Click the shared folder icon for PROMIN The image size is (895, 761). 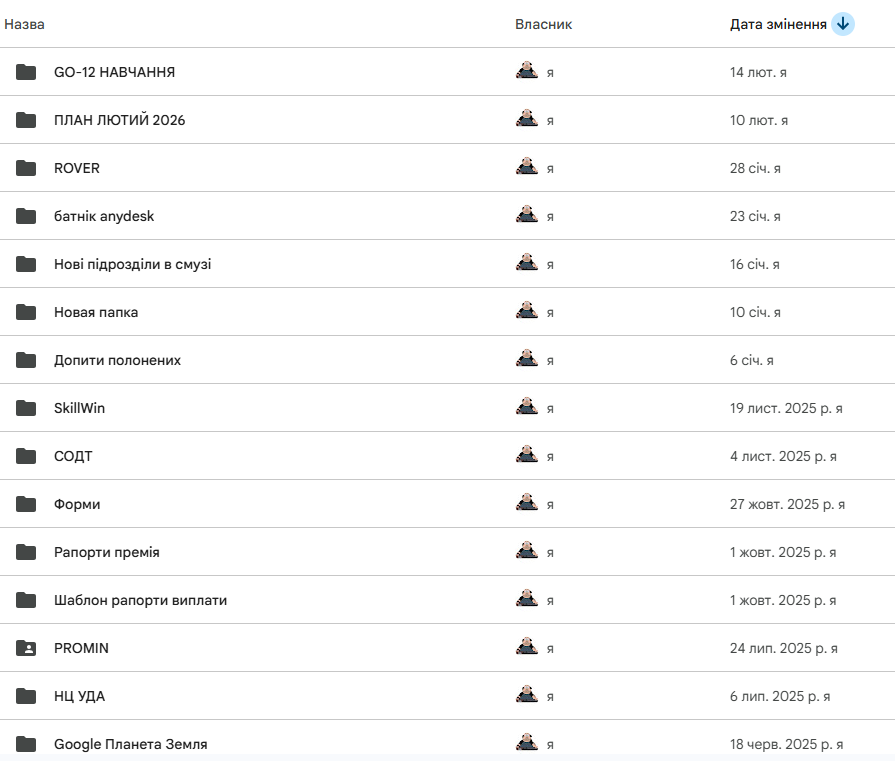click(x=26, y=648)
